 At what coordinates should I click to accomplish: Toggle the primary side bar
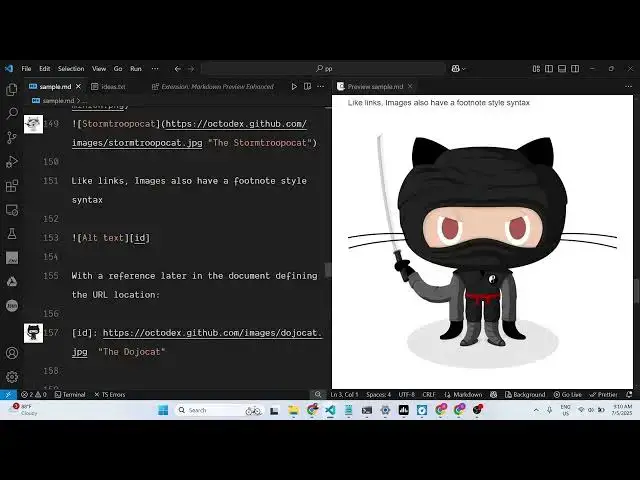click(x=549, y=69)
